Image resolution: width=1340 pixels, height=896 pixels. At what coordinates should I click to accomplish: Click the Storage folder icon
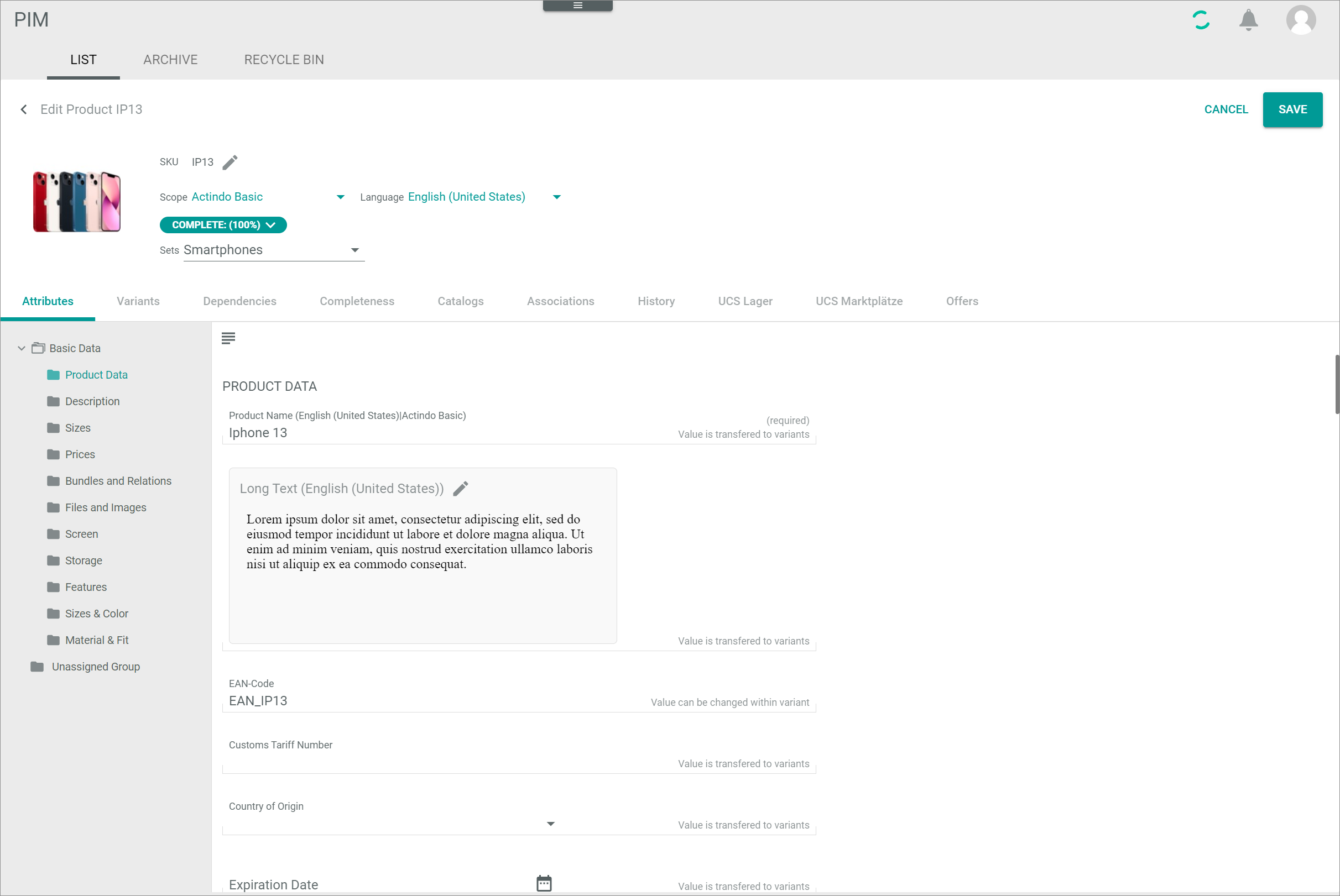(53, 560)
